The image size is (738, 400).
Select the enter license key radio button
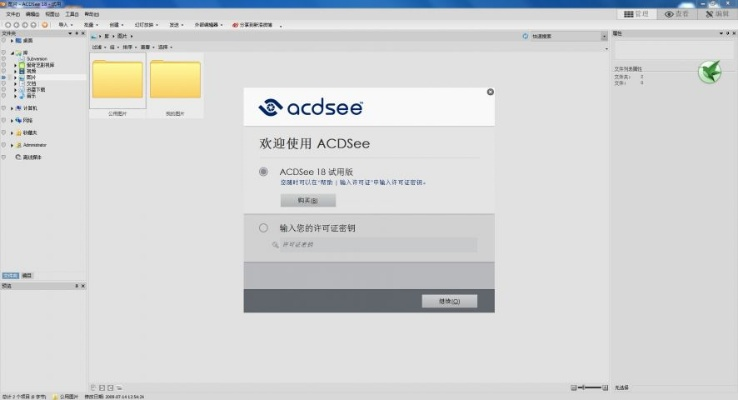263,228
